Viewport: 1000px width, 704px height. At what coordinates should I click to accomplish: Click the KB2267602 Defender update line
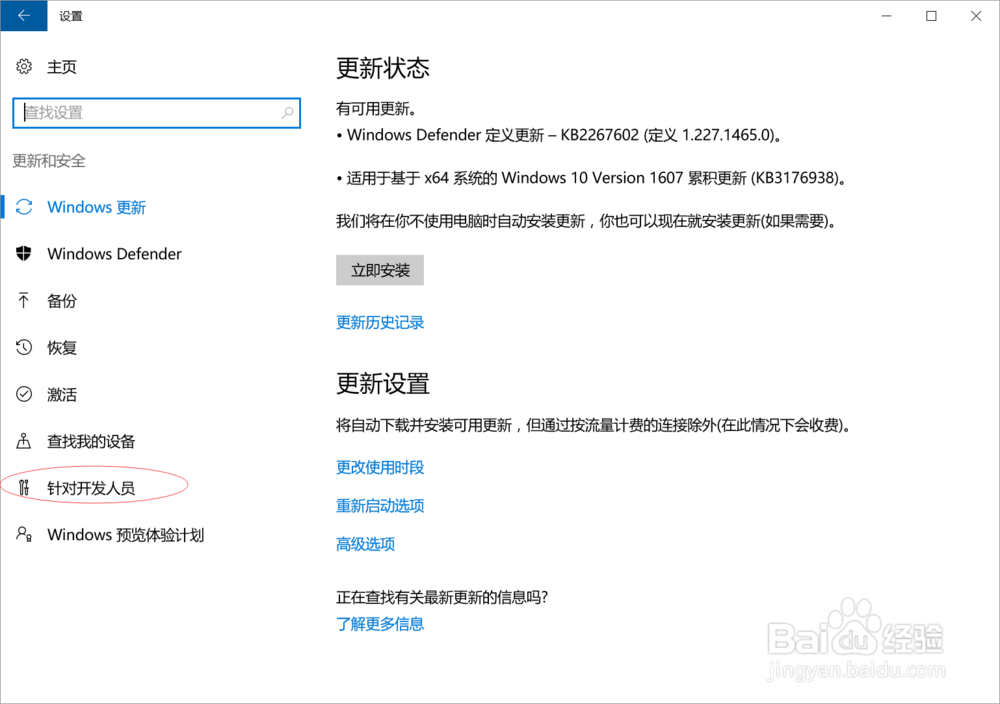[x=559, y=135]
